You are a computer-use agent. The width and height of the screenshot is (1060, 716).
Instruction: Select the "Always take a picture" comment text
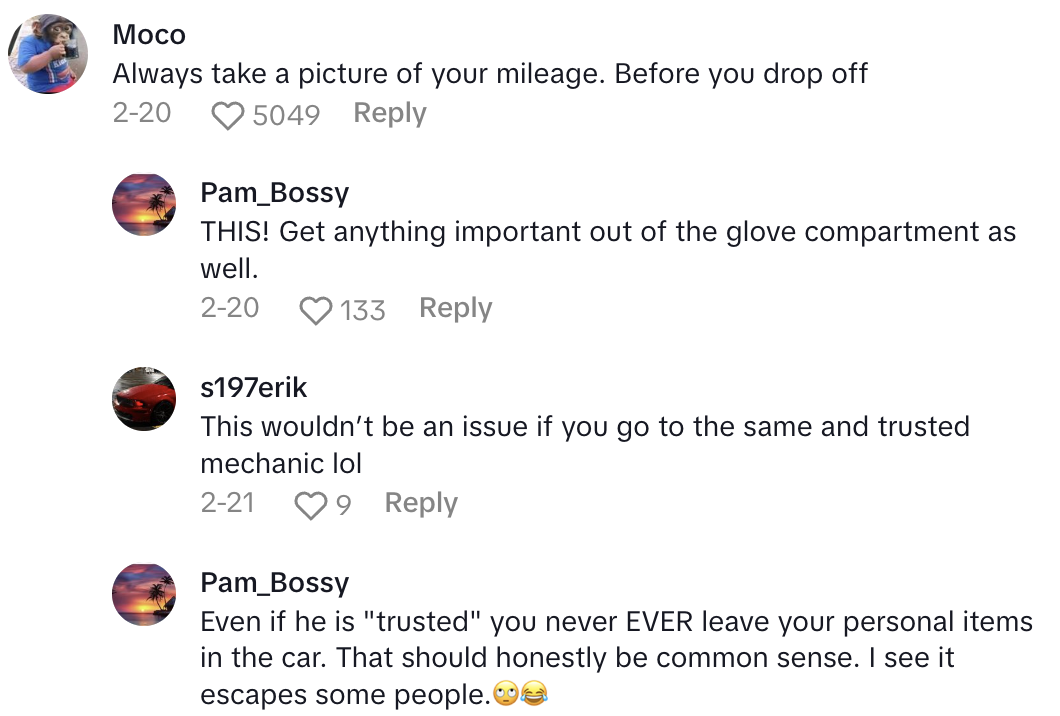(490, 74)
